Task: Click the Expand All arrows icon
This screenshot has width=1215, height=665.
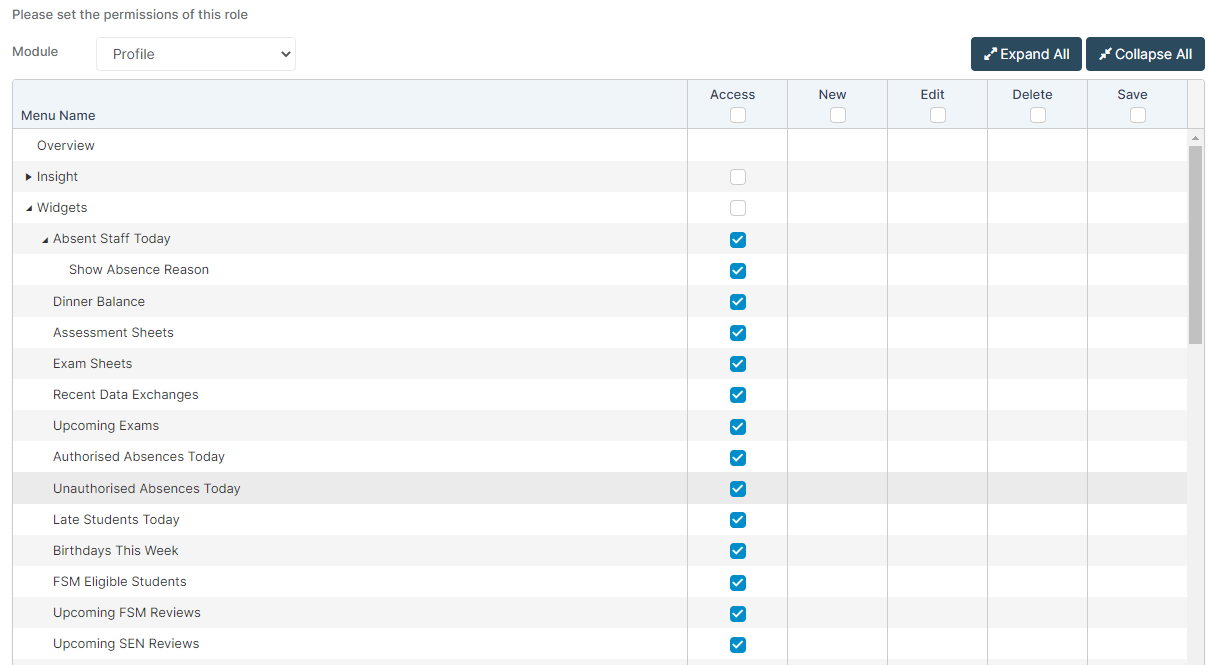Action: point(991,53)
